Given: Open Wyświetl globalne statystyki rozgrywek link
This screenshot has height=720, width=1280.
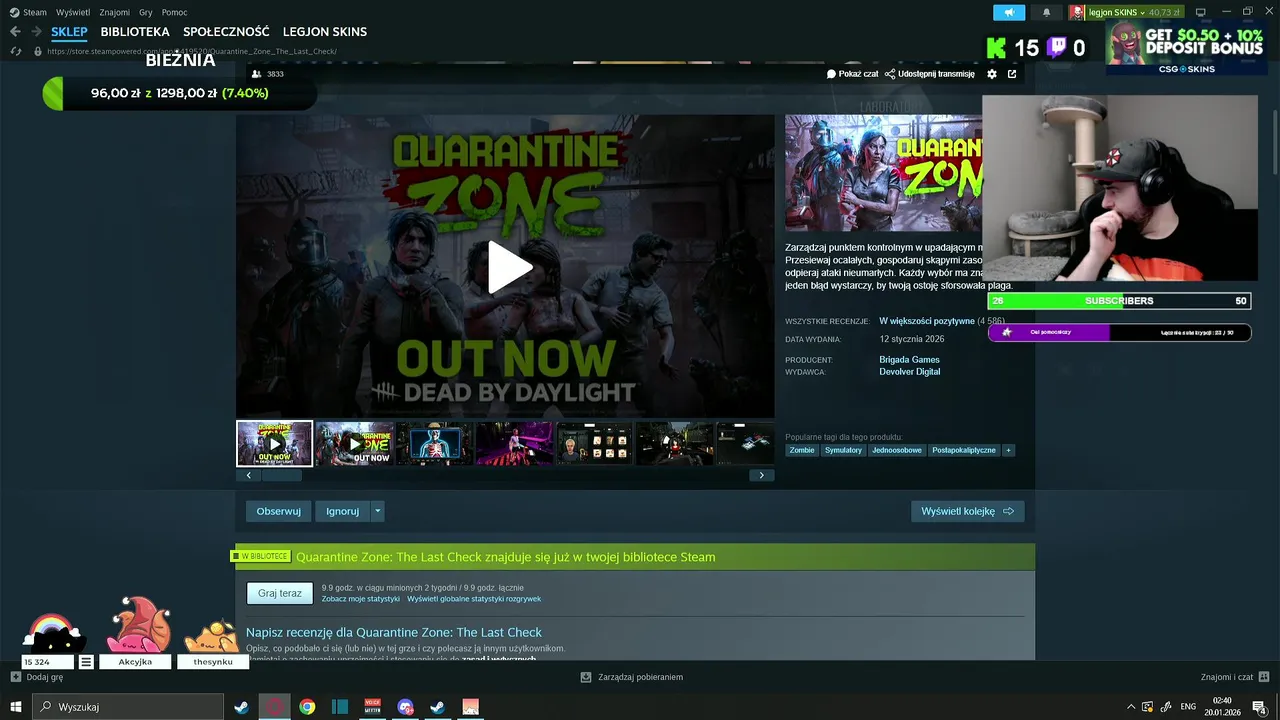Looking at the screenshot, I should click(x=474, y=599).
